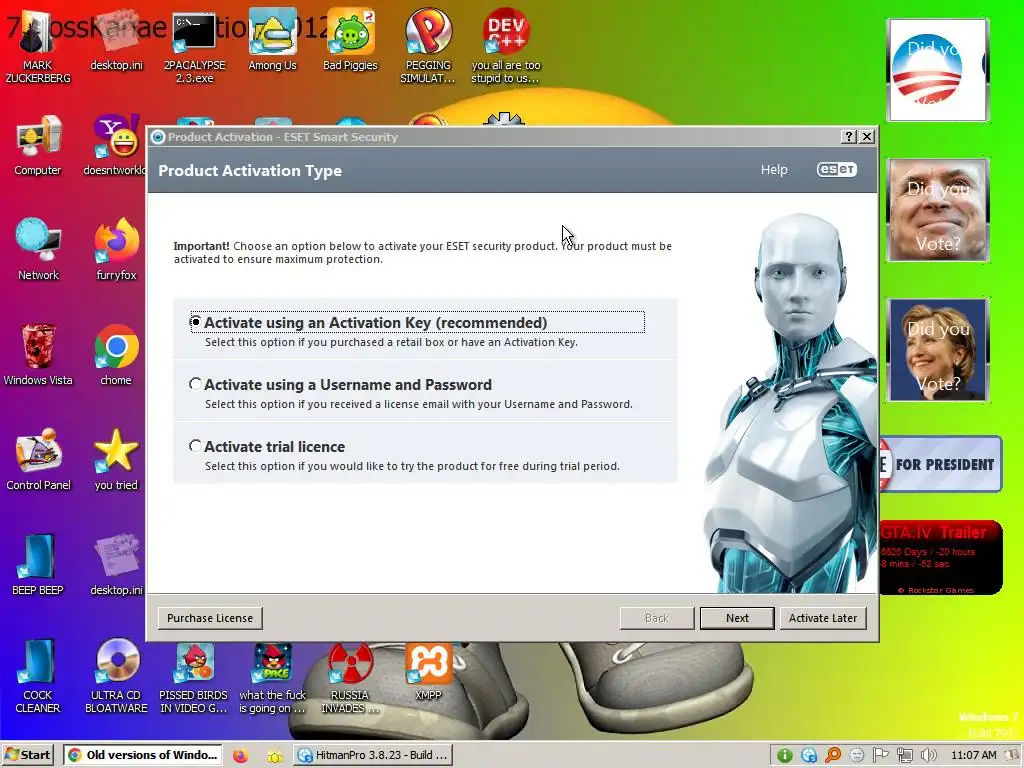Click the clock showing 11:07 AM
Viewport: 1024px width, 768px height.
click(973, 756)
